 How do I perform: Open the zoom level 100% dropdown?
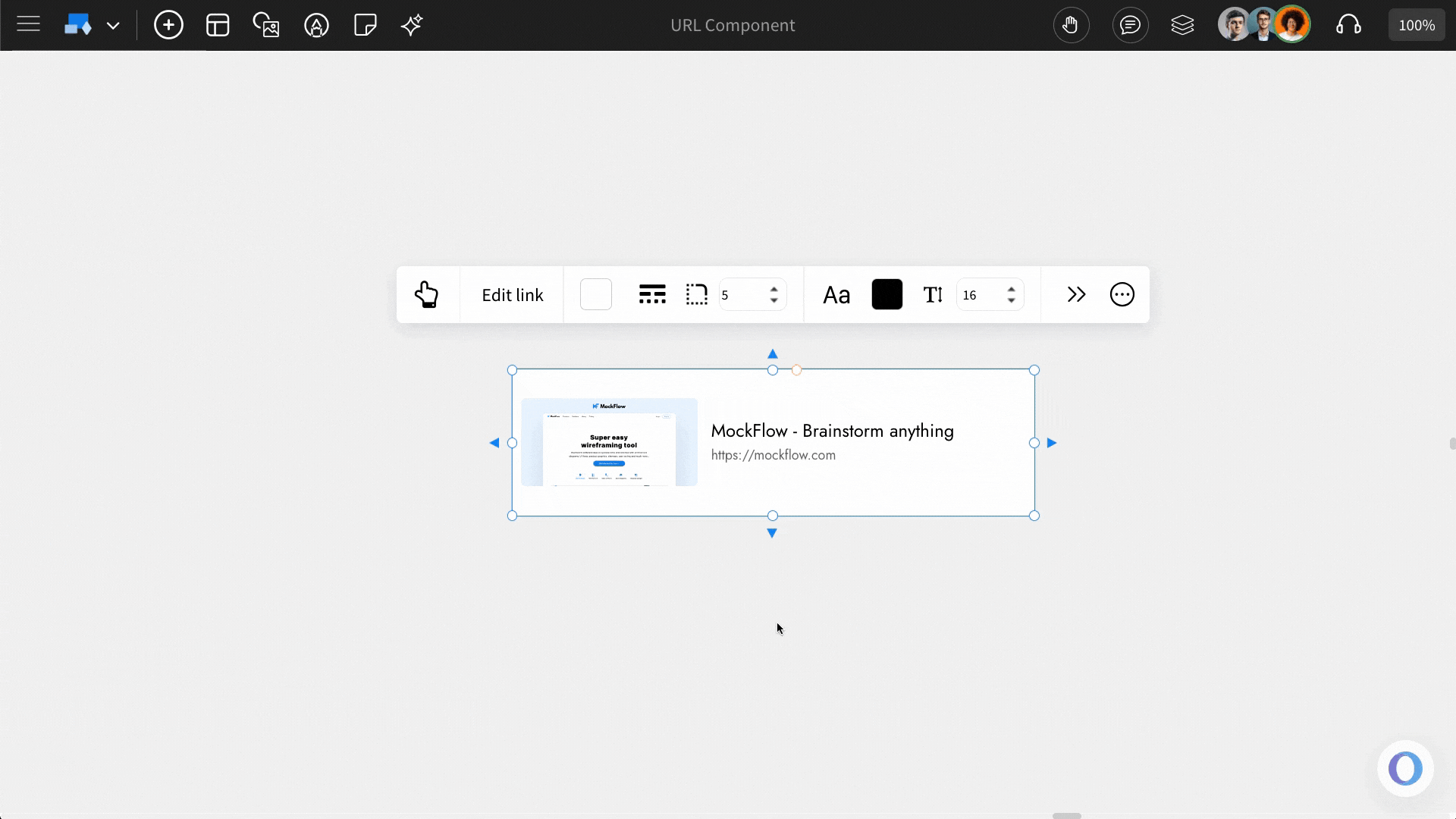click(x=1416, y=25)
